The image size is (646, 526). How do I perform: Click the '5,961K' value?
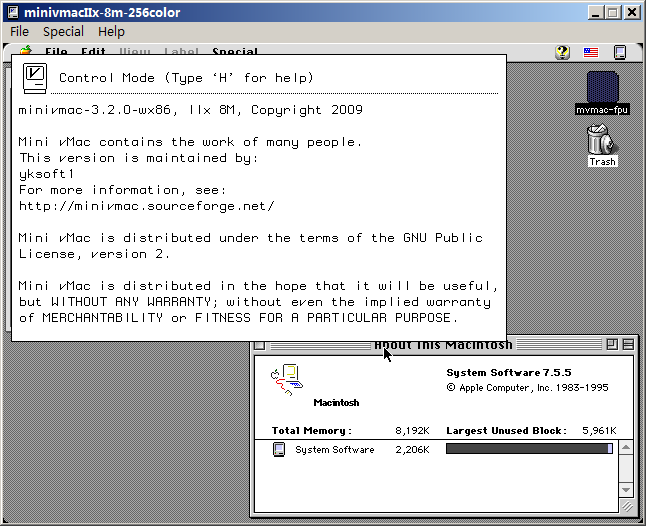point(599,431)
